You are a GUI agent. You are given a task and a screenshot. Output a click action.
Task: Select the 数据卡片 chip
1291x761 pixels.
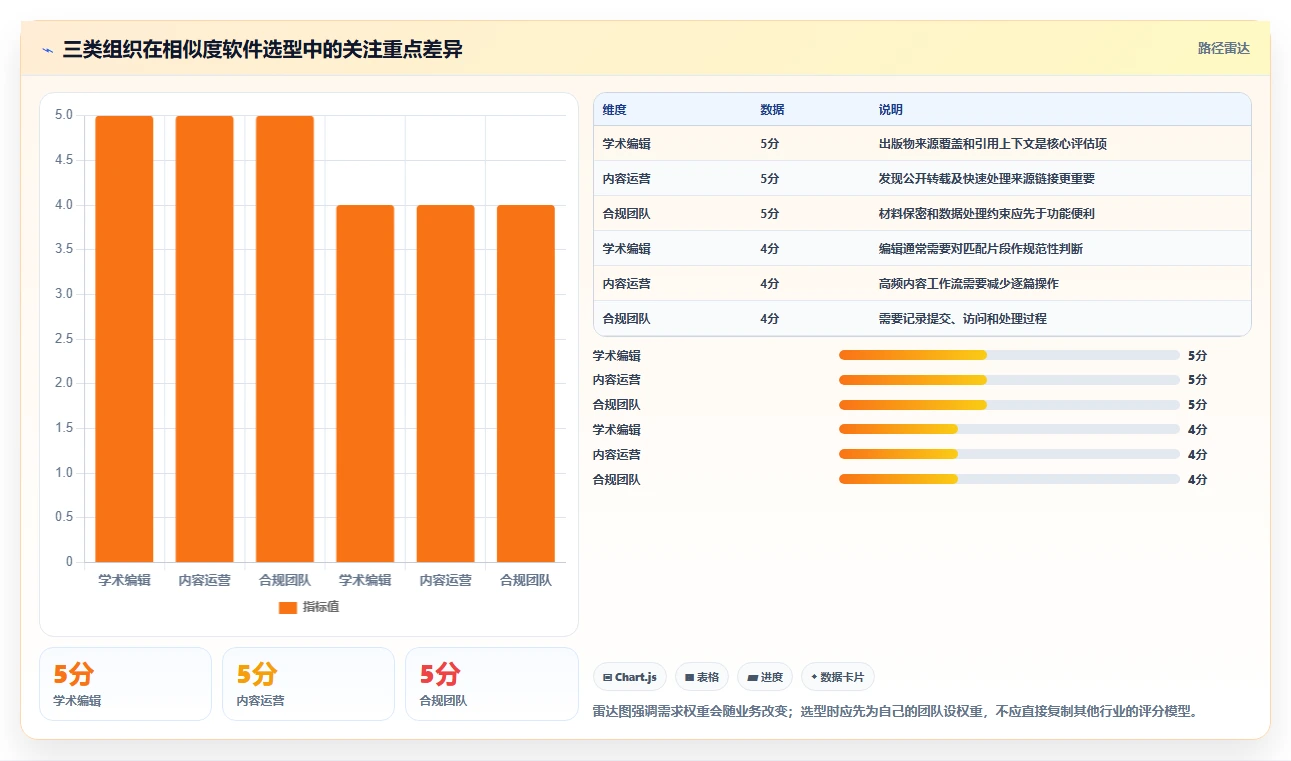pyautogui.click(x=838, y=677)
